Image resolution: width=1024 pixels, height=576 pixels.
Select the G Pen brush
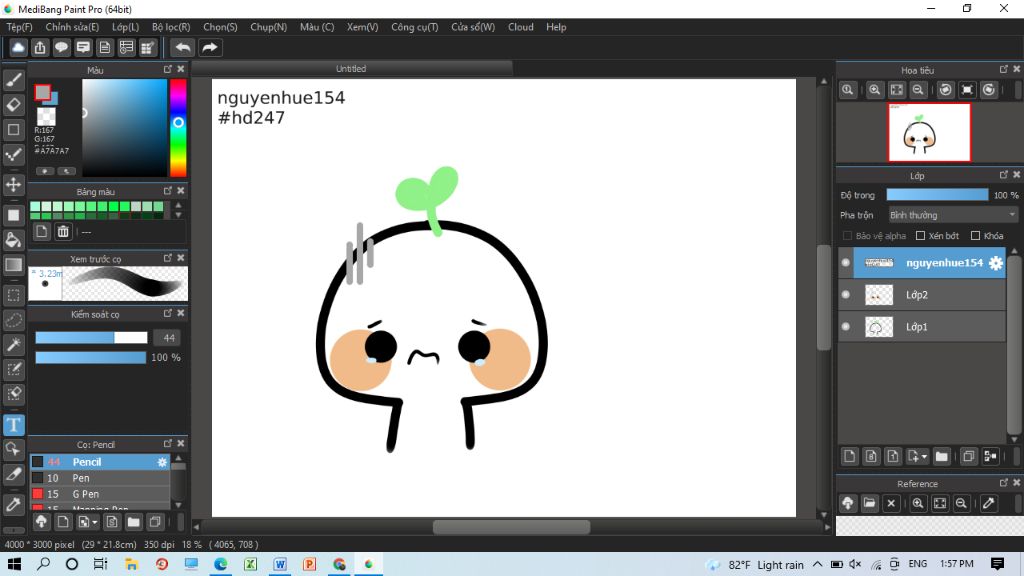(101, 494)
